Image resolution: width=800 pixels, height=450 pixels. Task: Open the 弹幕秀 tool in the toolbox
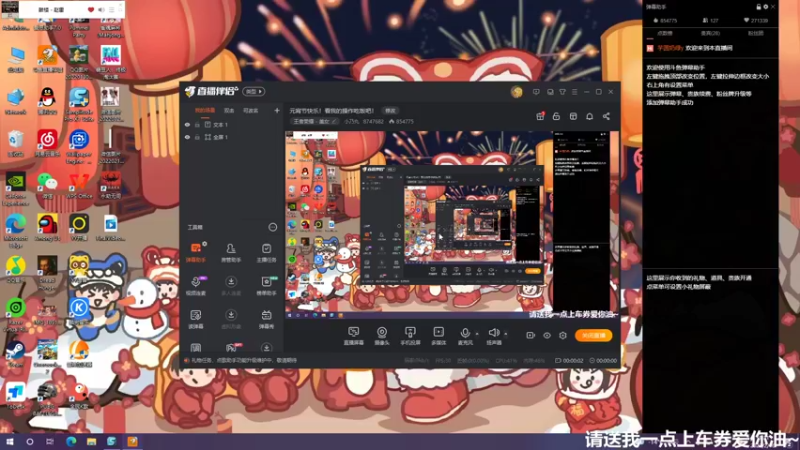click(266, 319)
